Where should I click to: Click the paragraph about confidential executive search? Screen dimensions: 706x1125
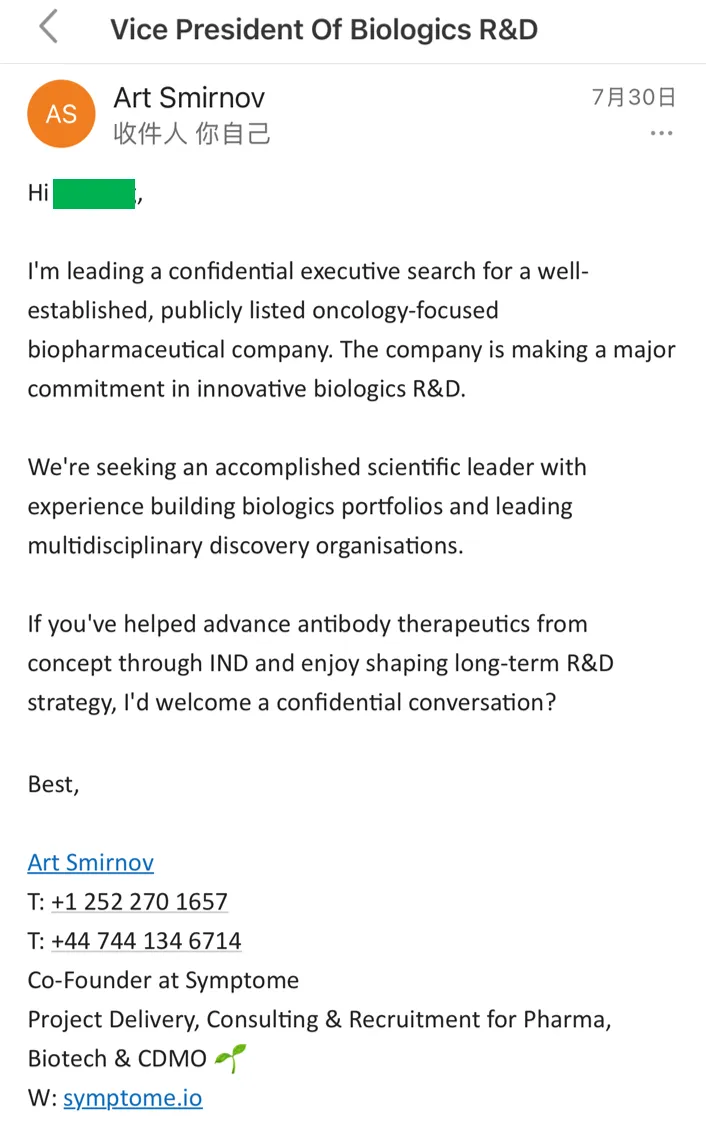(352, 330)
